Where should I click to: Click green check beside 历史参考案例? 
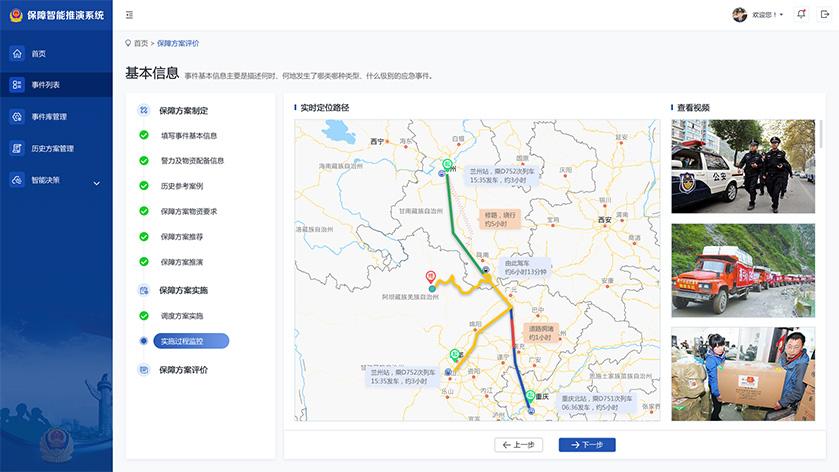pos(144,186)
